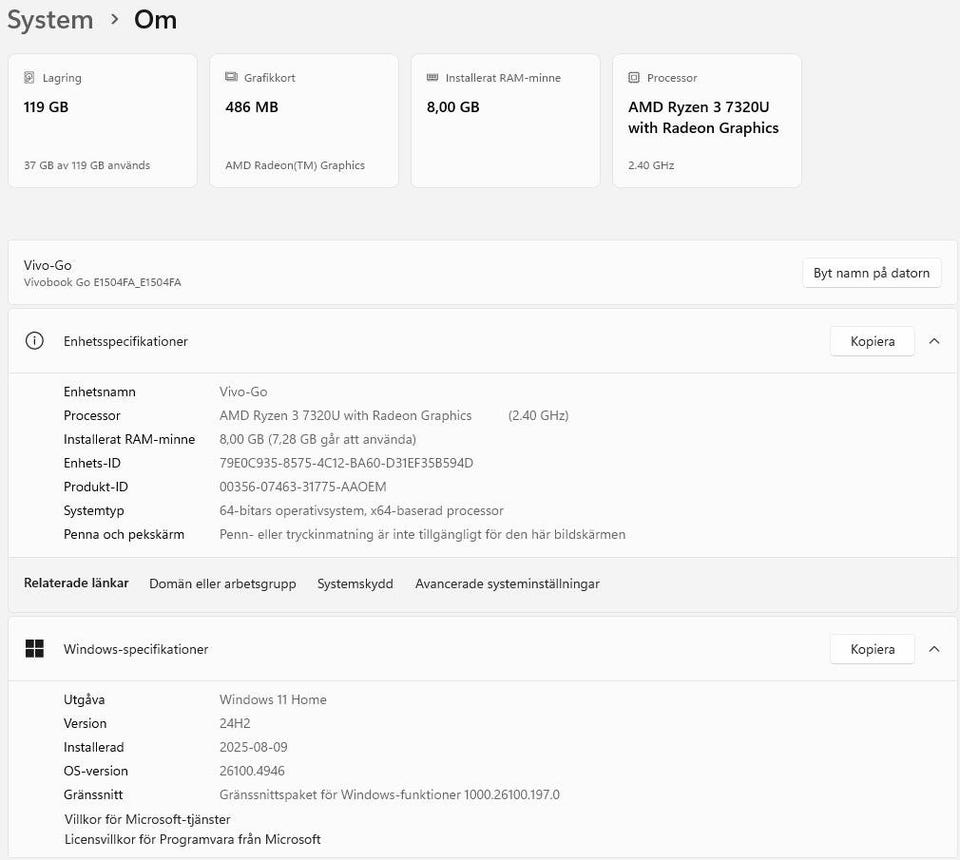This screenshot has width=960, height=860.
Task: Open Avancerade systeminställningar link
Action: click(x=507, y=584)
